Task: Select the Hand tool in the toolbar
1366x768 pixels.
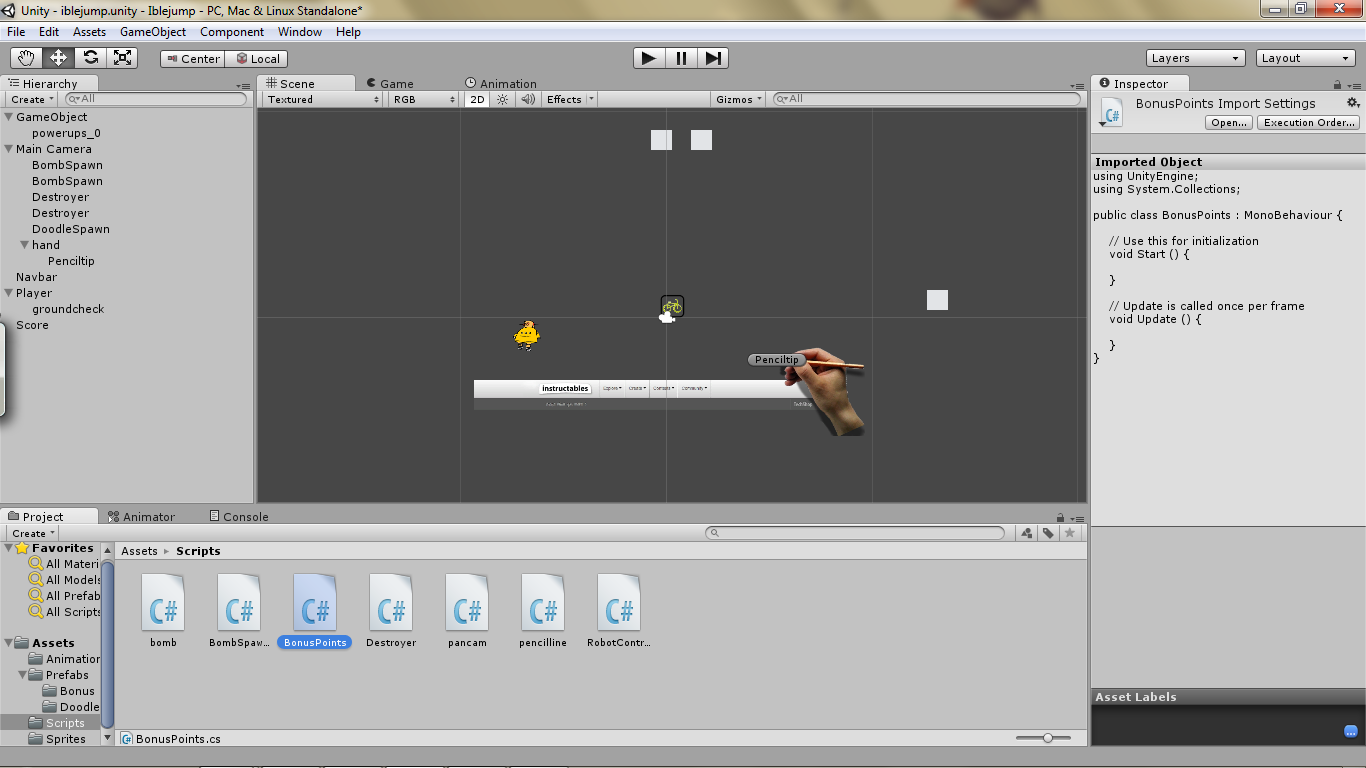Action: click(x=26, y=58)
